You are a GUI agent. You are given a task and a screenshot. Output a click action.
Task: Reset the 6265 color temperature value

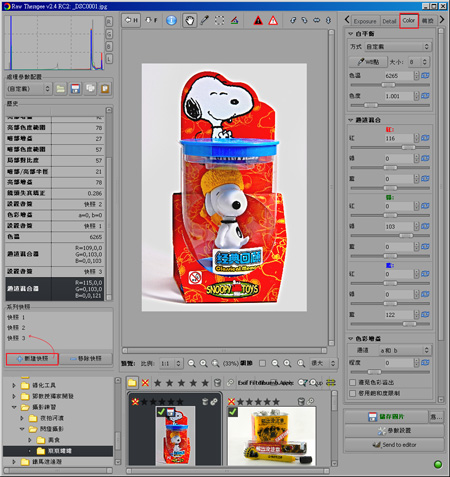coord(425,76)
